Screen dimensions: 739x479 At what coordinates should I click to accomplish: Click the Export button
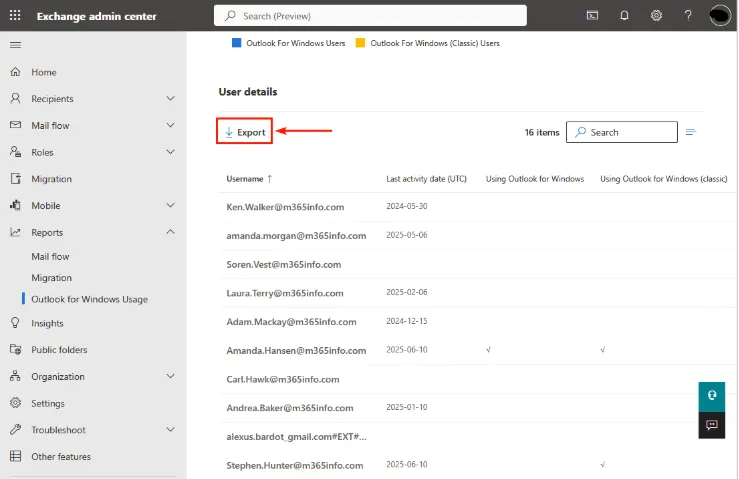245,132
